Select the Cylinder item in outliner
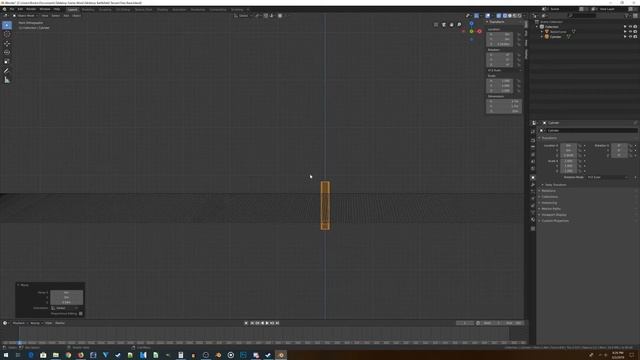640x360 pixels. click(x=556, y=37)
